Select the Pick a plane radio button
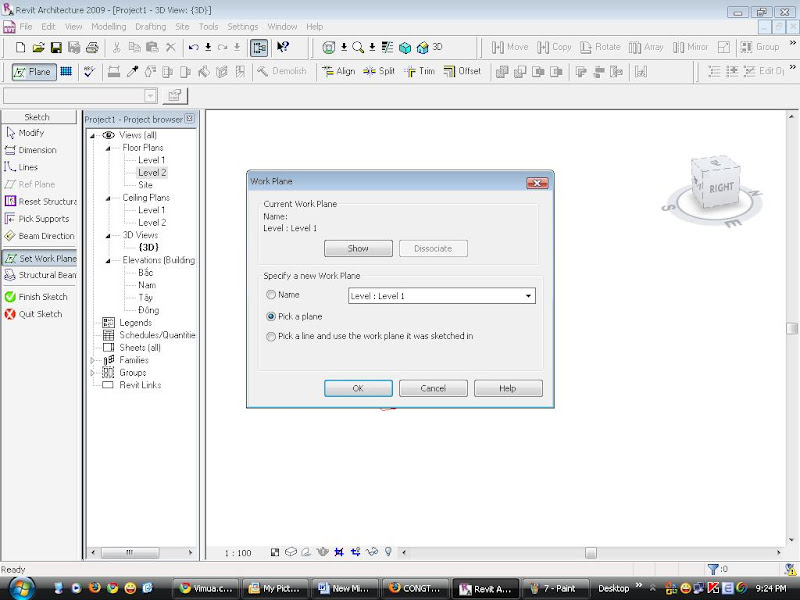Screen dimensions: 800x600 tap(271, 316)
